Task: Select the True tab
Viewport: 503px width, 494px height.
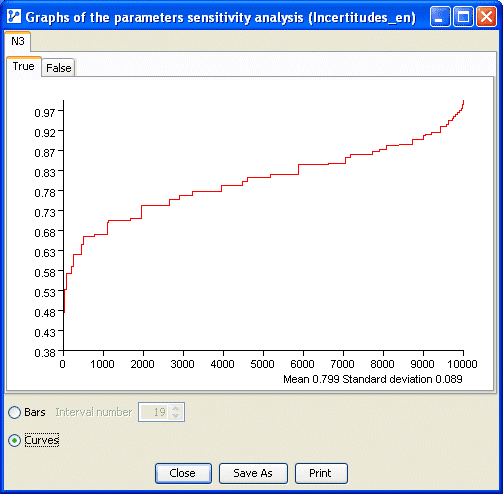Action: pos(23,66)
